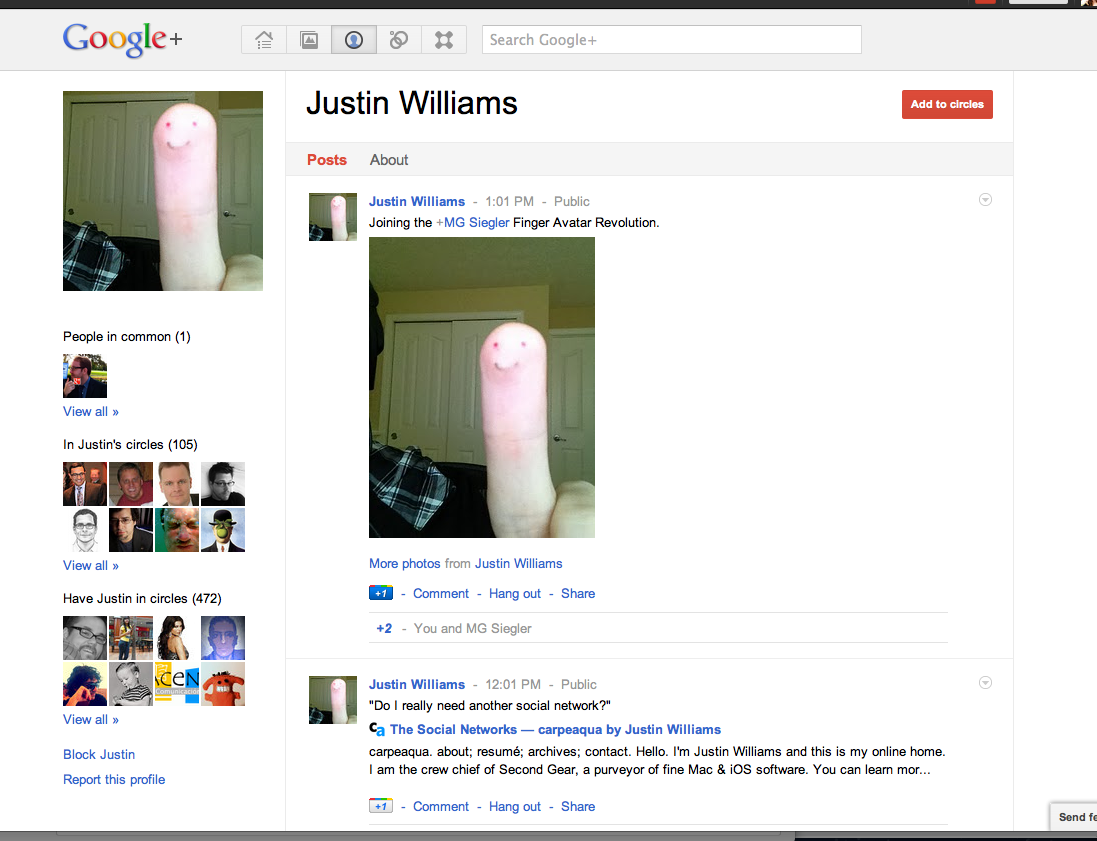The image size is (1097, 841).
Task: Open the +MG Siegler mention link
Action: click(x=473, y=222)
